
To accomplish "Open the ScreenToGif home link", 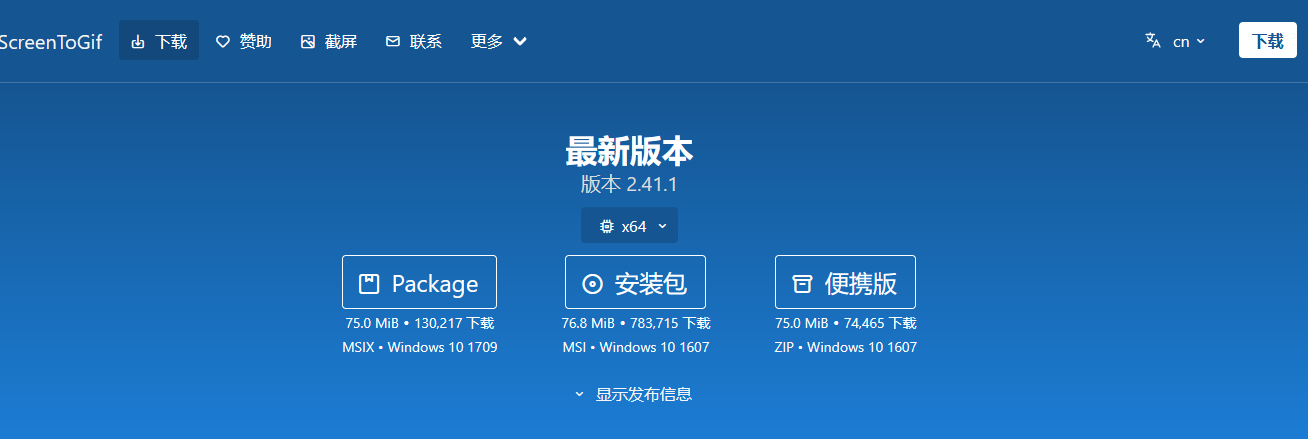I will [x=50, y=41].
